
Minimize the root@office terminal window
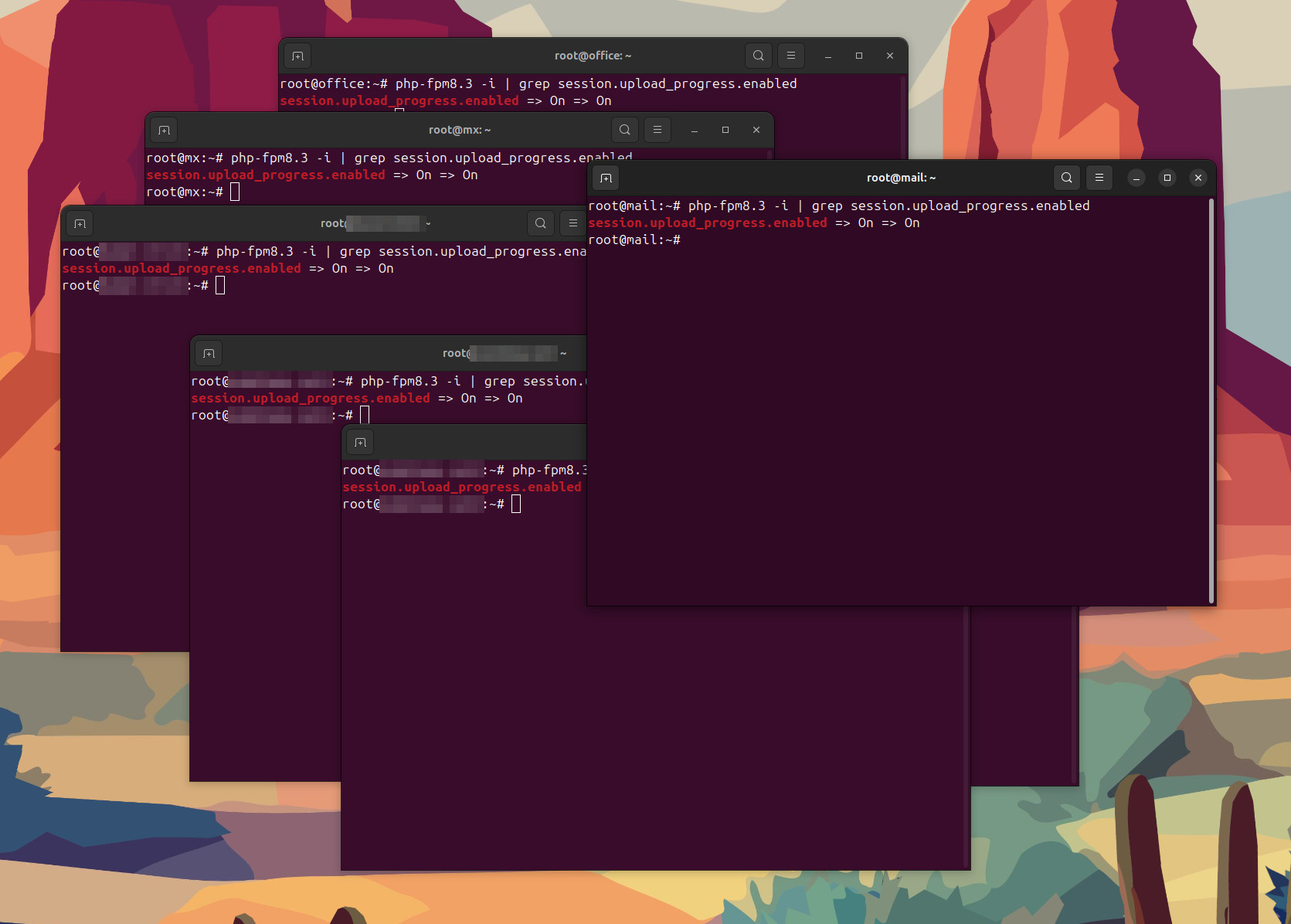(828, 56)
